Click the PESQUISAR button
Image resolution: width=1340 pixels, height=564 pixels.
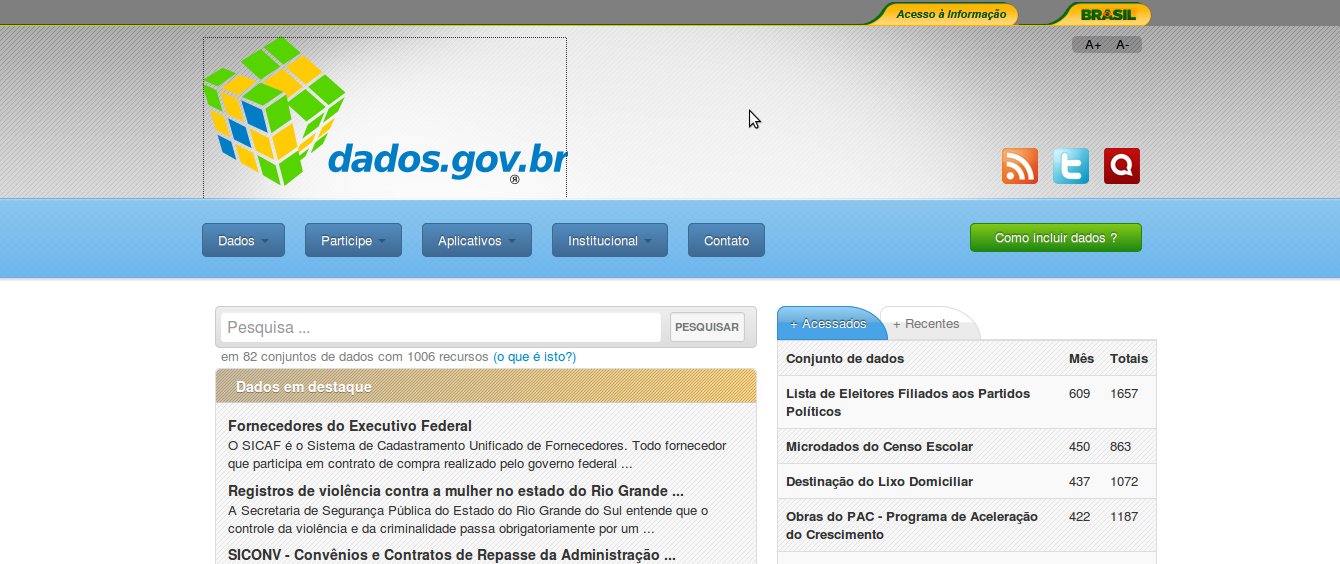coord(707,327)
